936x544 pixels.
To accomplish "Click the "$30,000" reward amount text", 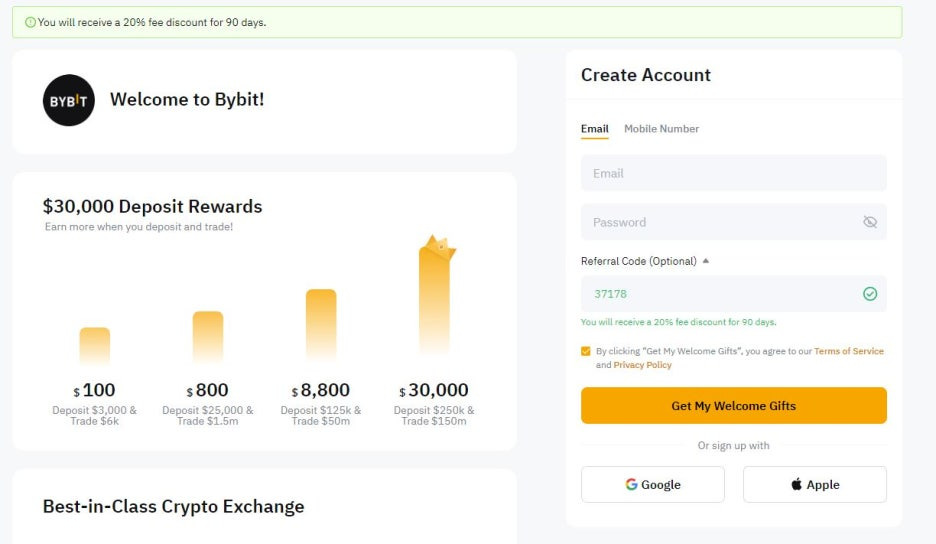I will coord(434,391).
